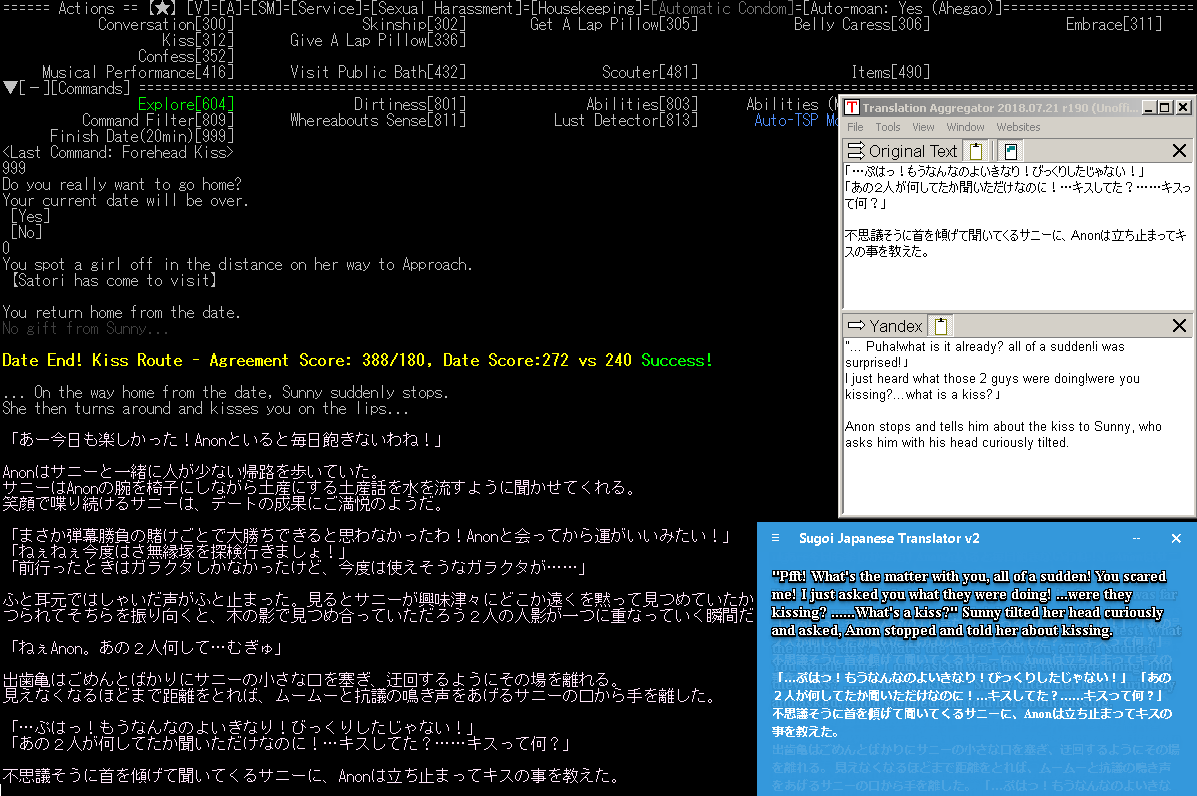
Task: Click the arrow icon left of Yandex
Action: 856,326
